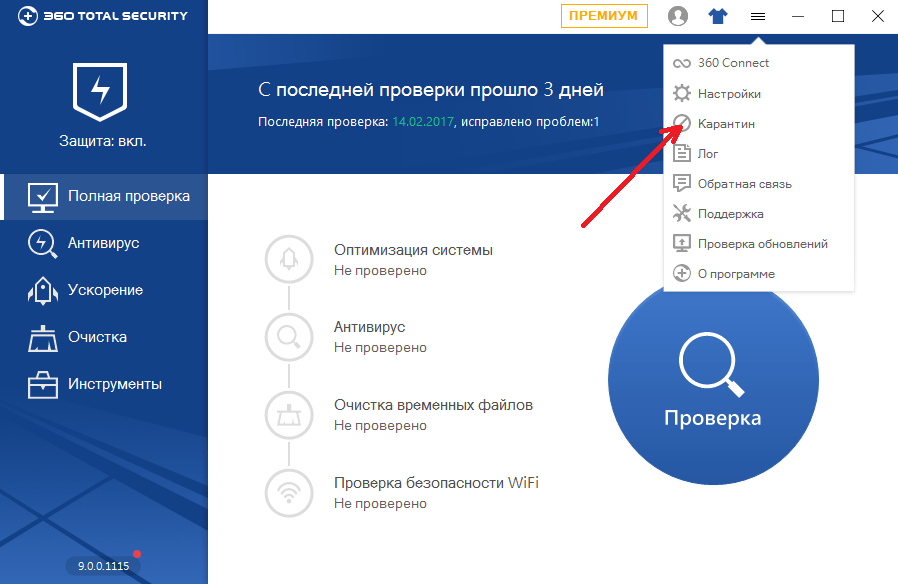Click the Проверка обновлений monitor arrow icon
Viewport: 898px width, 584px height.
[682, 243]
